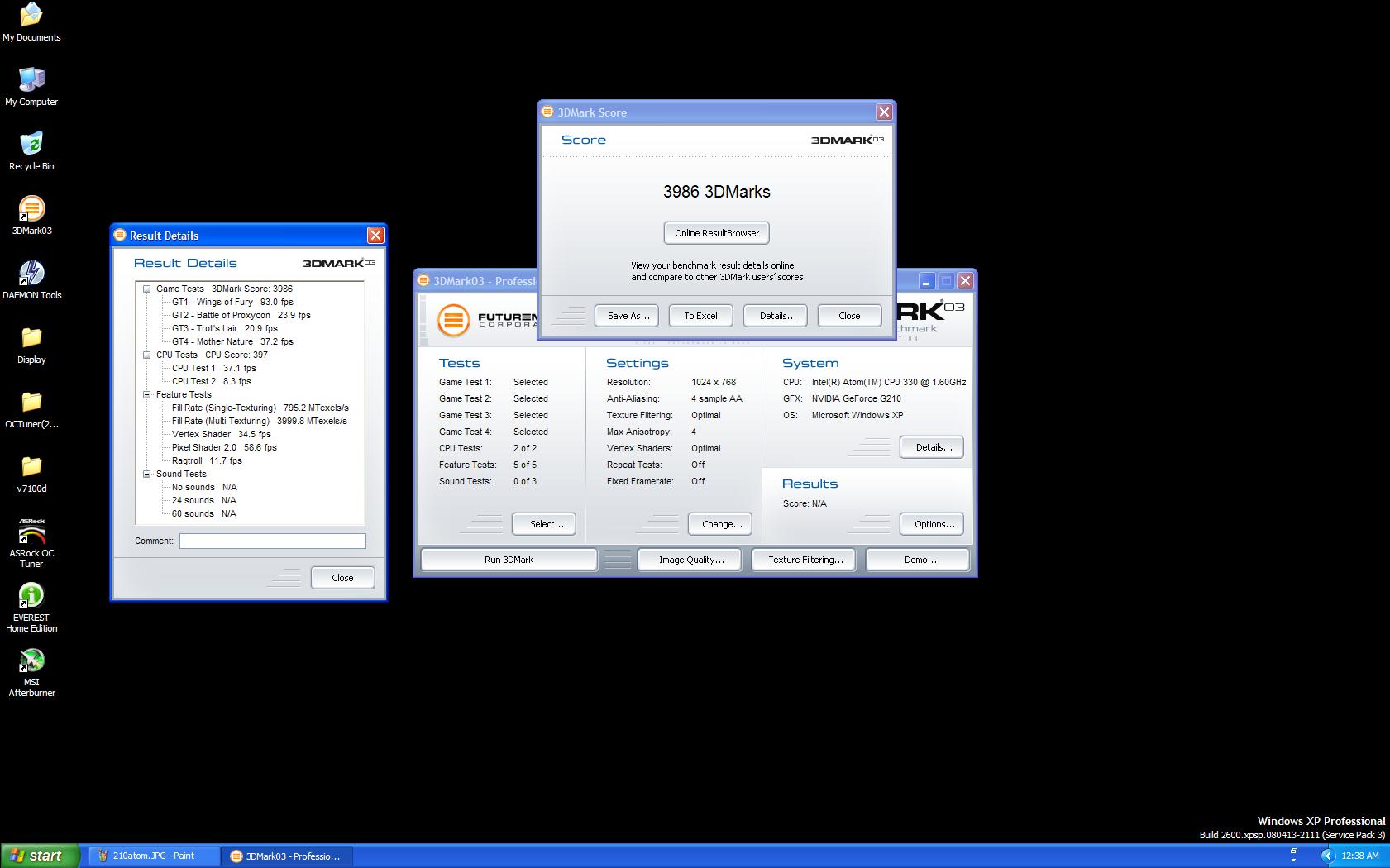1390x868 pixels.
Task: Click the 3DMark03 window title bar icon
Action: coord(423,281)
